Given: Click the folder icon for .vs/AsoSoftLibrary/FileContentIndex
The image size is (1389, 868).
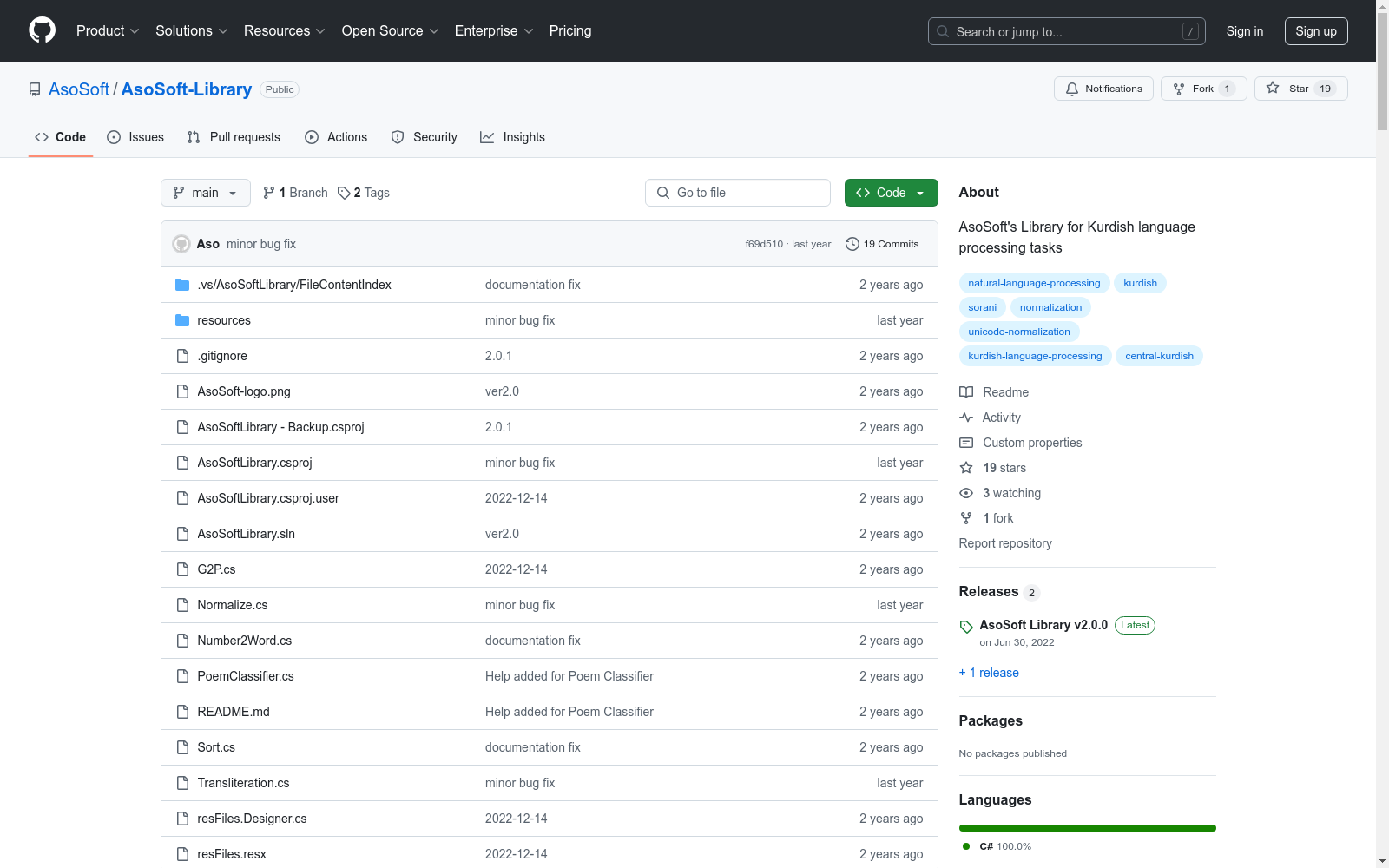Looking at the screenshot, I should 182,285.
